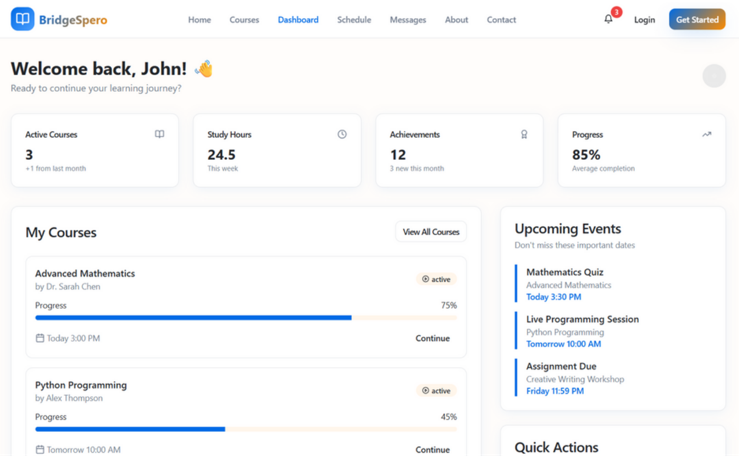Open the Messages nav link
739x476 pixels.
pyautogui.click(x=407, y=20)
